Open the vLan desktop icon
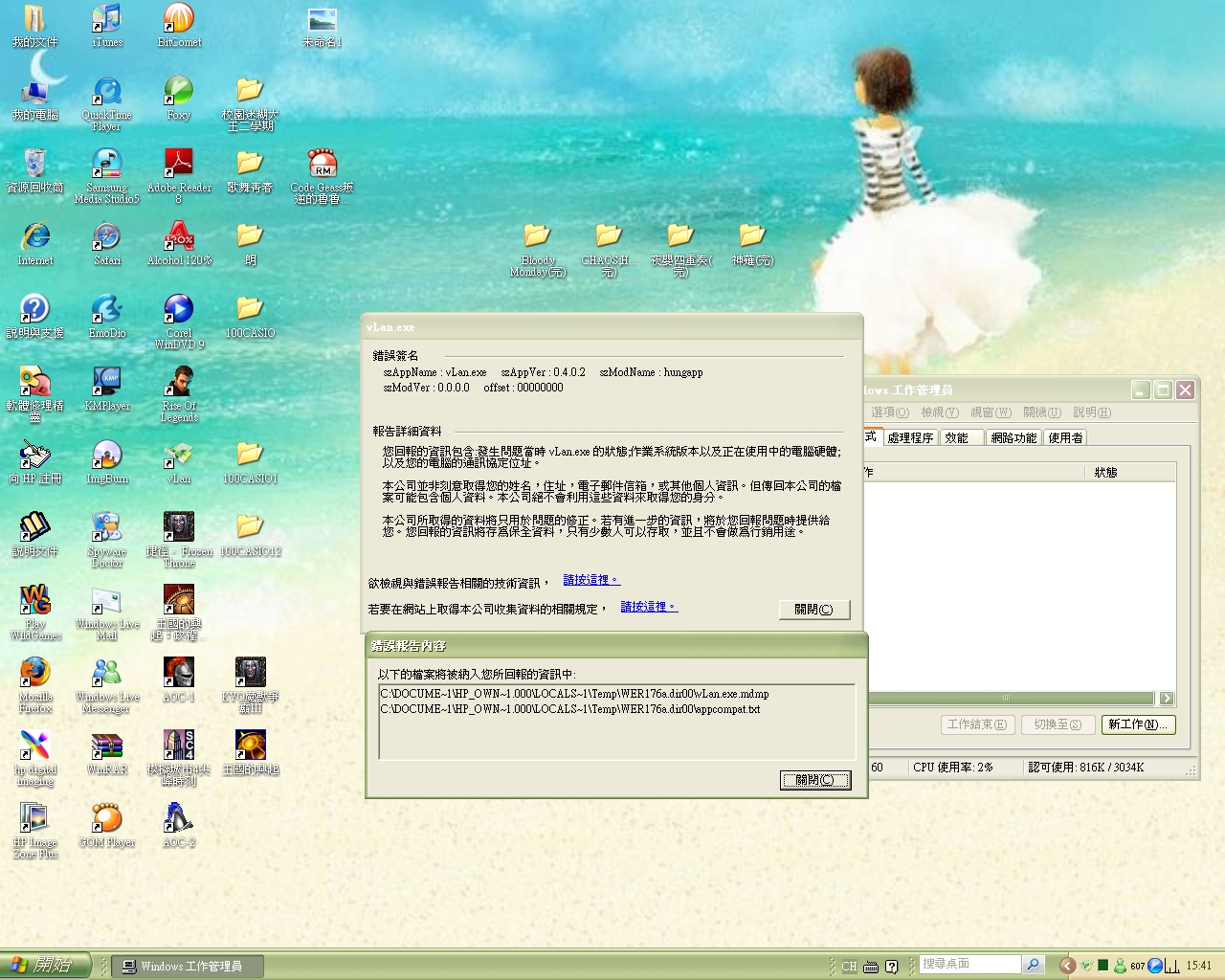Screen dimensions: 1225x980 178,455
